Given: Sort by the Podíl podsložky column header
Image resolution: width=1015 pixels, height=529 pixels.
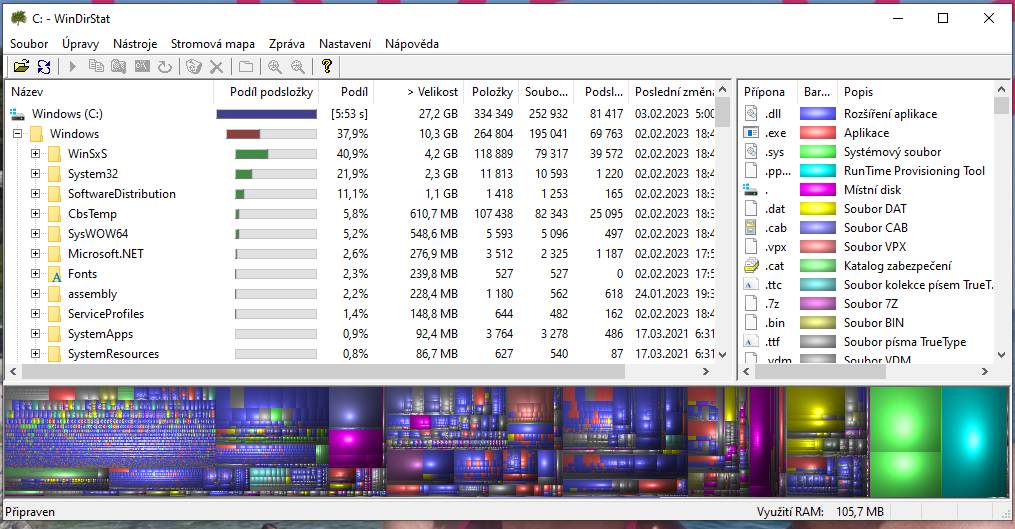Looking at the screenshot, I should [x=267, y=92].
